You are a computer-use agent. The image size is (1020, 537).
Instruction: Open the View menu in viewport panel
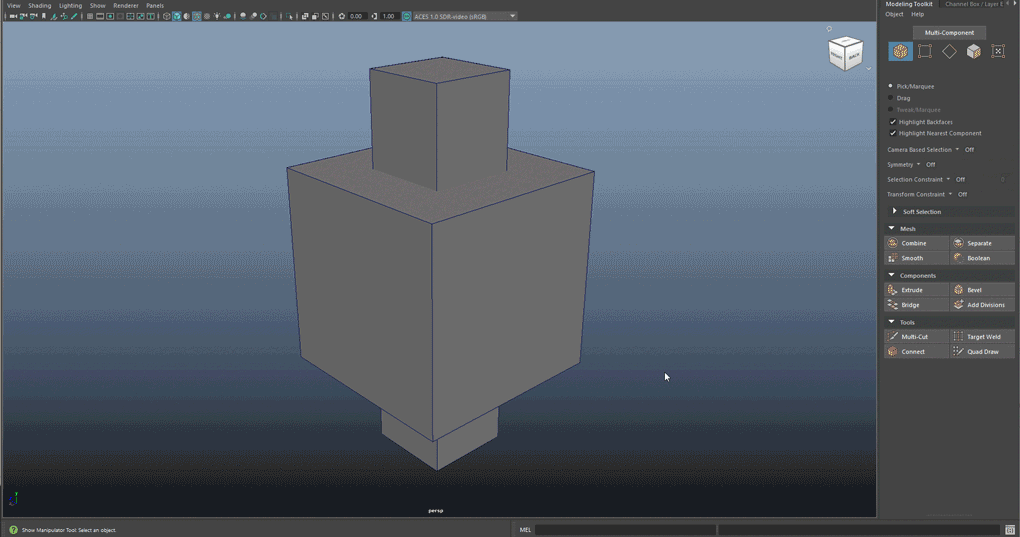13,5
